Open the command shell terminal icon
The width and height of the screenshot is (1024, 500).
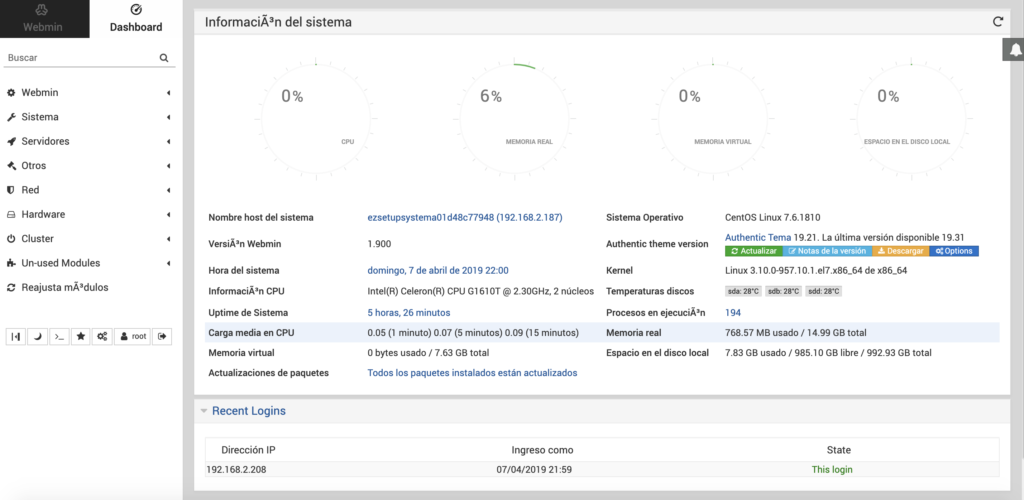[x=59, y=336]
